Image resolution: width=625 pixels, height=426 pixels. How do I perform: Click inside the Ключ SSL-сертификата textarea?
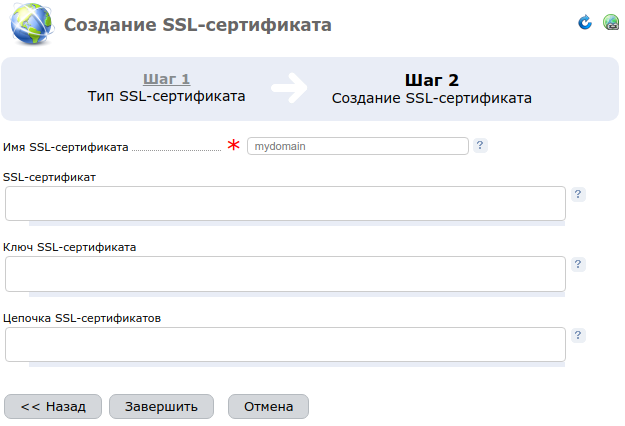point(285,274)
